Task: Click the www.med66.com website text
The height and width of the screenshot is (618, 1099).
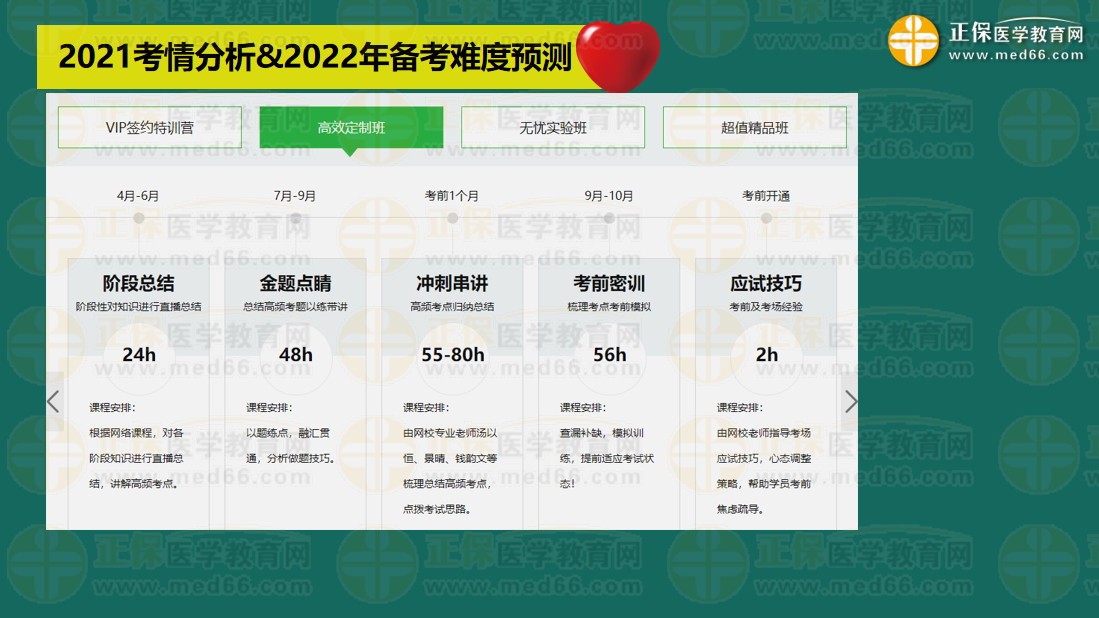Action: tap(1016, 56)
